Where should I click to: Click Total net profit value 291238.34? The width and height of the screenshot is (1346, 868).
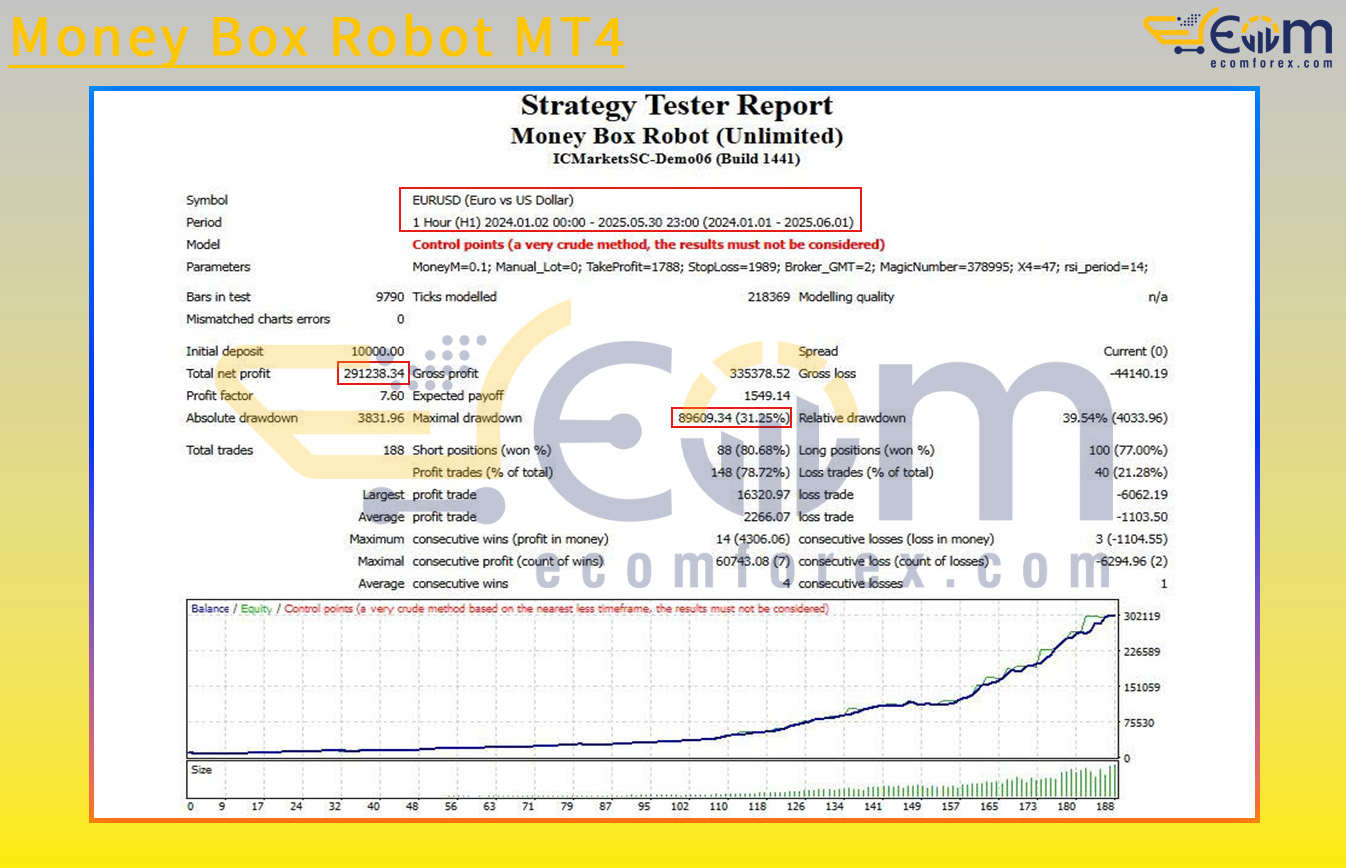tap(374, 373)
